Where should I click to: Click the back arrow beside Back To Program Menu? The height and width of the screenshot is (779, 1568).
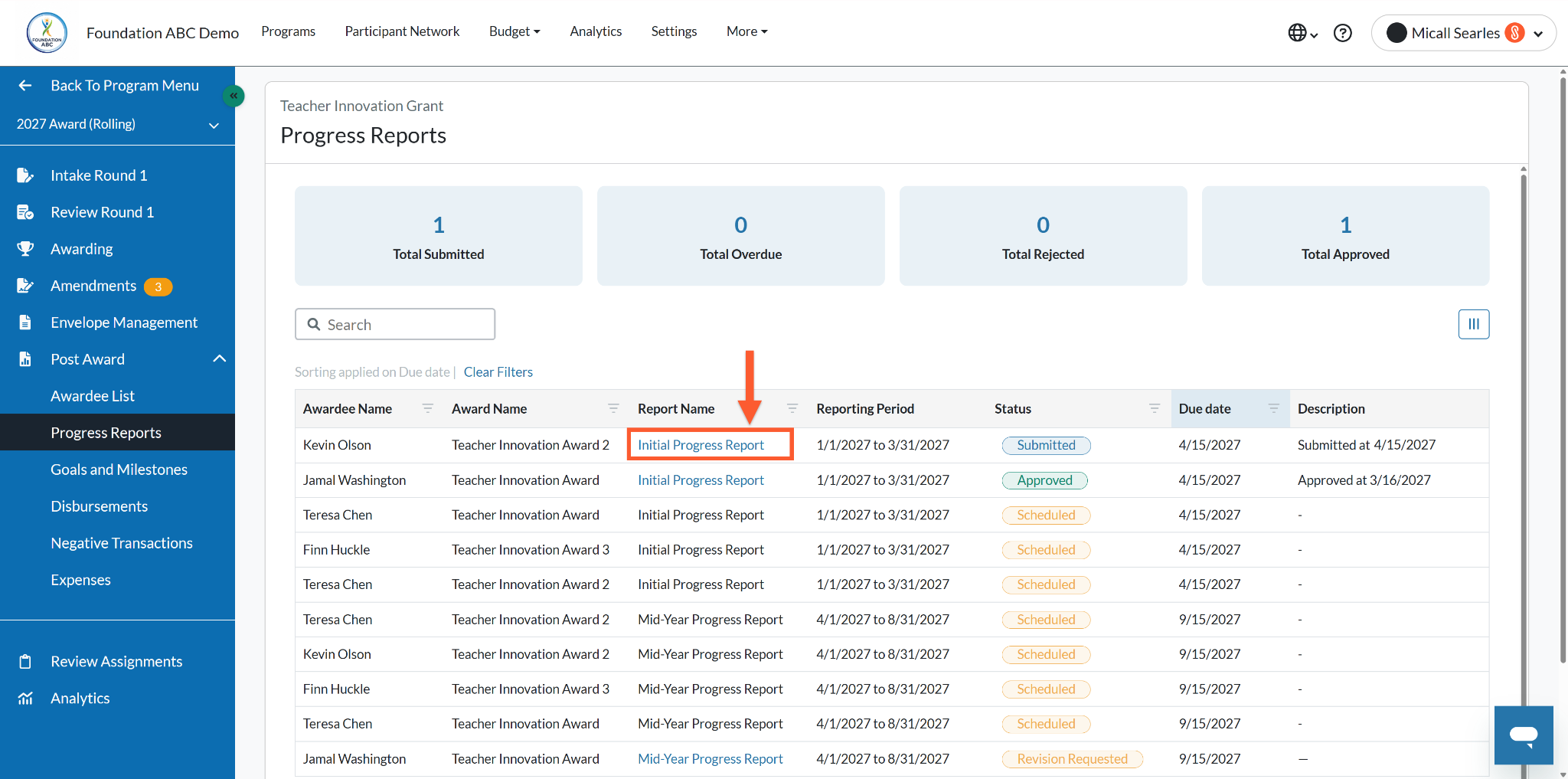coord(25,86)
